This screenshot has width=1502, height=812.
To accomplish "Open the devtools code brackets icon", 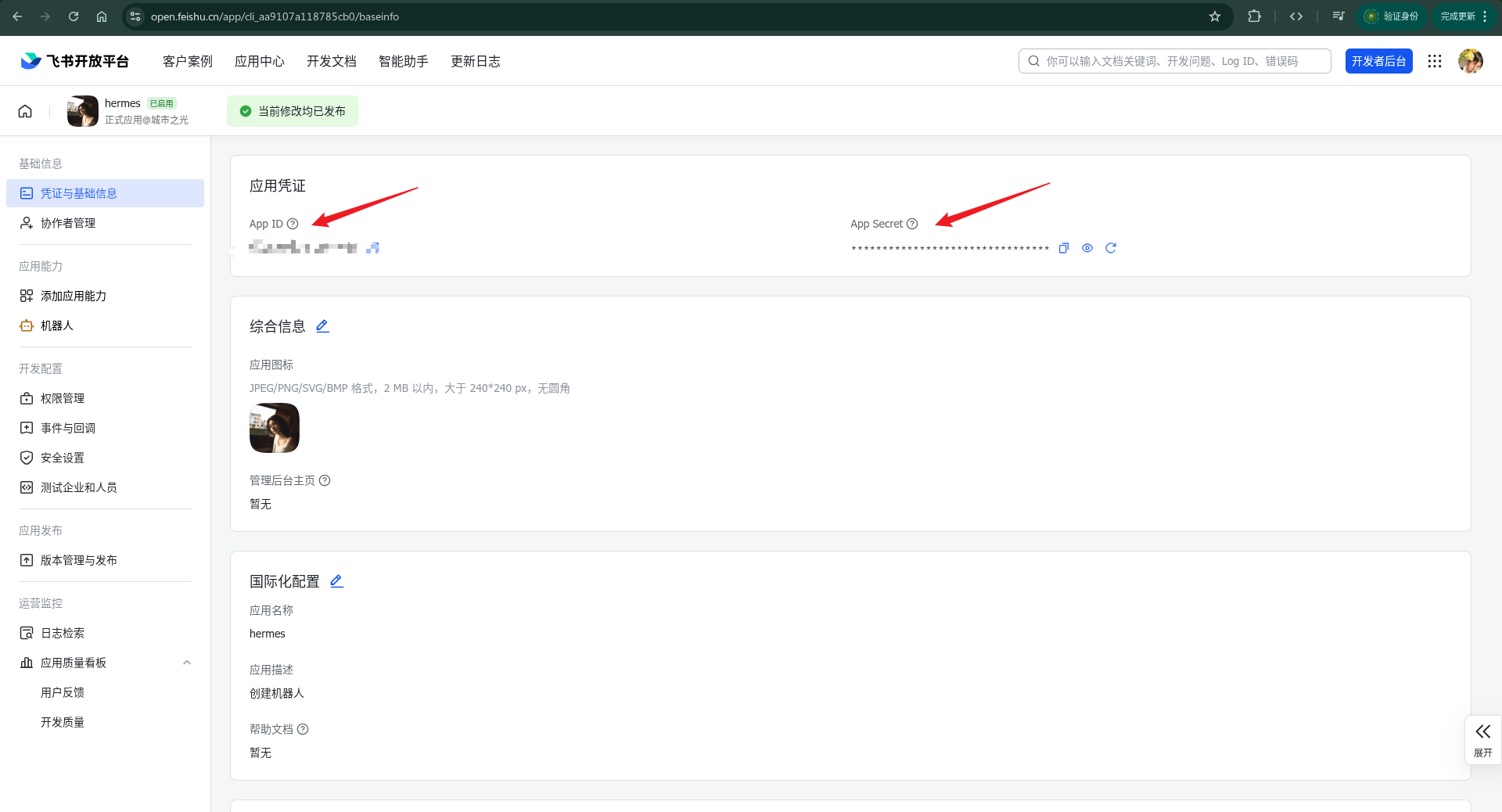I will click(x=1296, y=16).
